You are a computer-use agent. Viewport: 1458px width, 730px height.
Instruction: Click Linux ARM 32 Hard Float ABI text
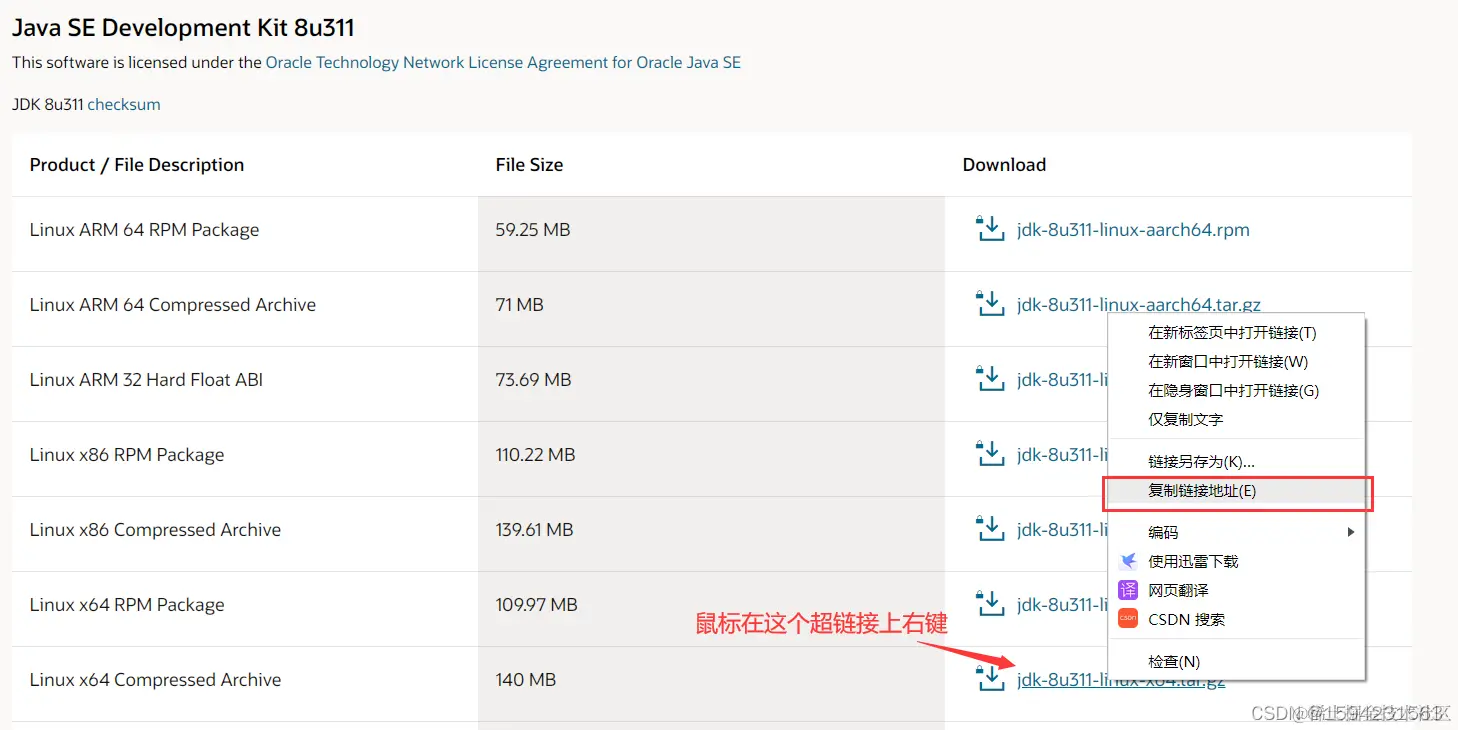click(x=146, y=380)
